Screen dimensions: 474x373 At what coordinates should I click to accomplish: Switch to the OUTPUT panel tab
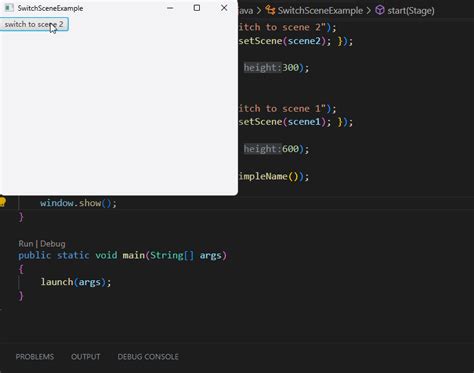pos(85,357)
